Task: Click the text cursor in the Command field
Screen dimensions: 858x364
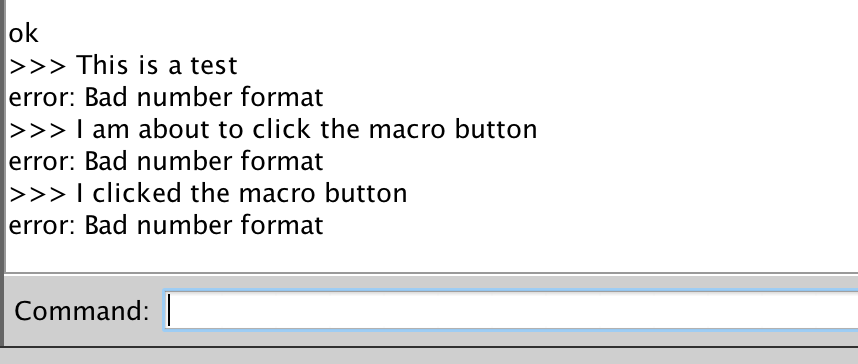Action: coord(169,310)
